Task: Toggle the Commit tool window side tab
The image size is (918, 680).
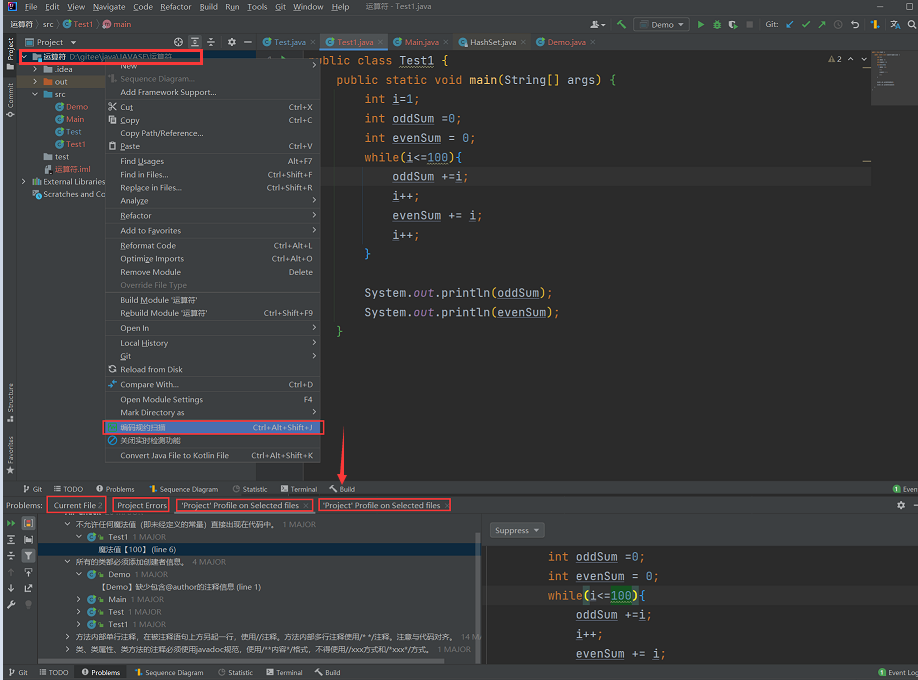Action: tap(10, 99)
